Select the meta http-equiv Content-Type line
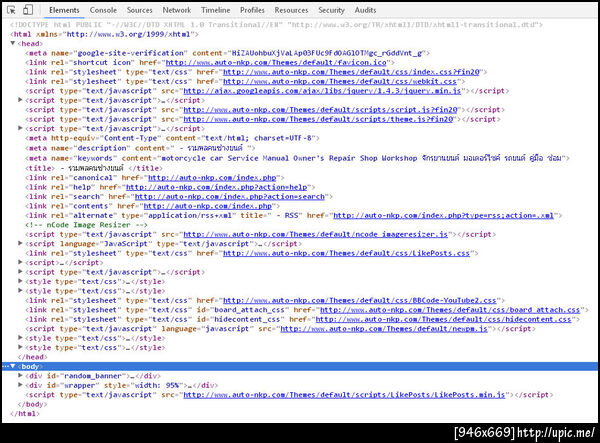The height and width of the screenshot is (443, 600). 172,138
